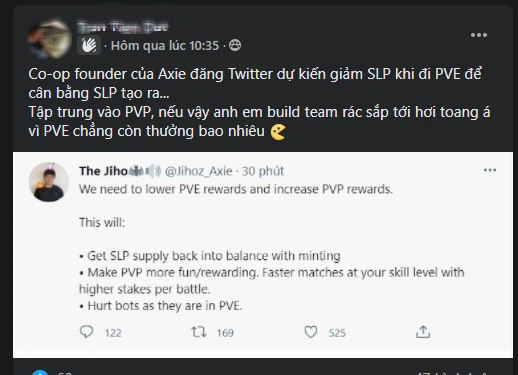
Task: Click the blue reaction icon below the post
Action: (40, 372)
